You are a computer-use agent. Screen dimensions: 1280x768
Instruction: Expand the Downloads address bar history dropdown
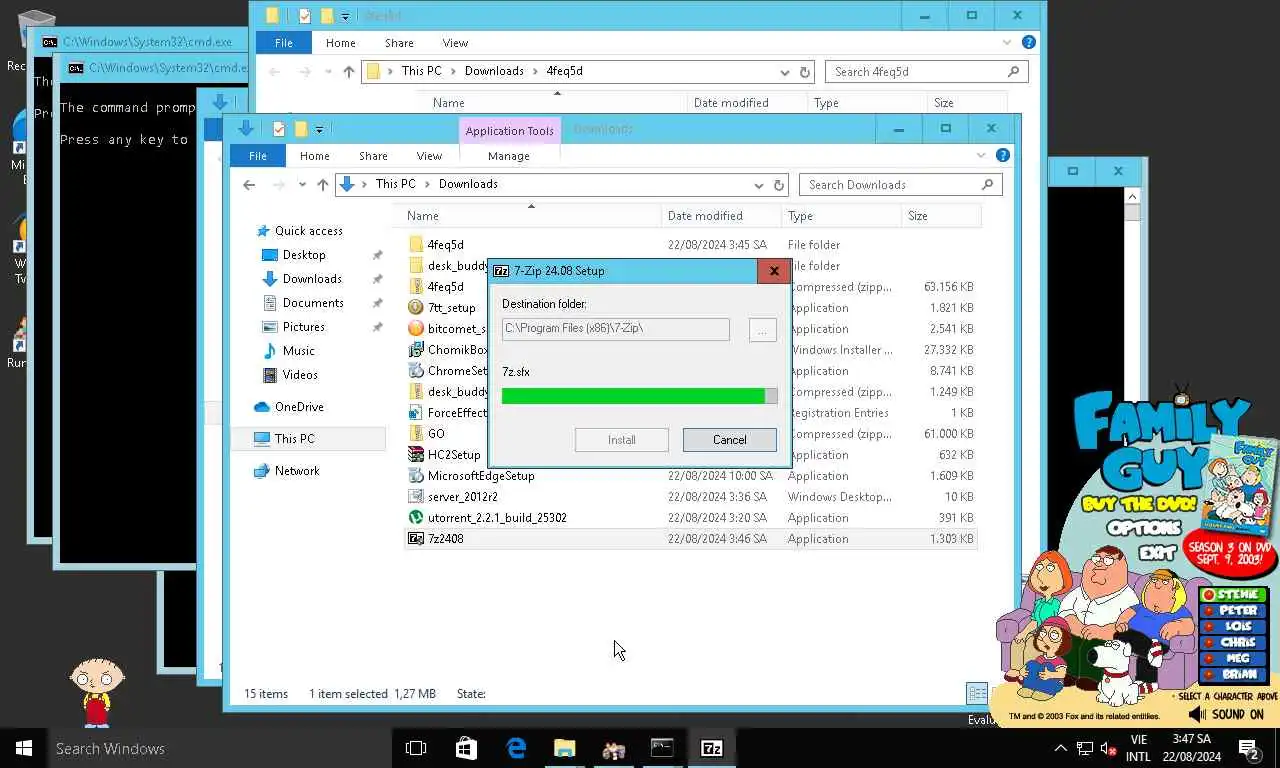tap(759, 185)
